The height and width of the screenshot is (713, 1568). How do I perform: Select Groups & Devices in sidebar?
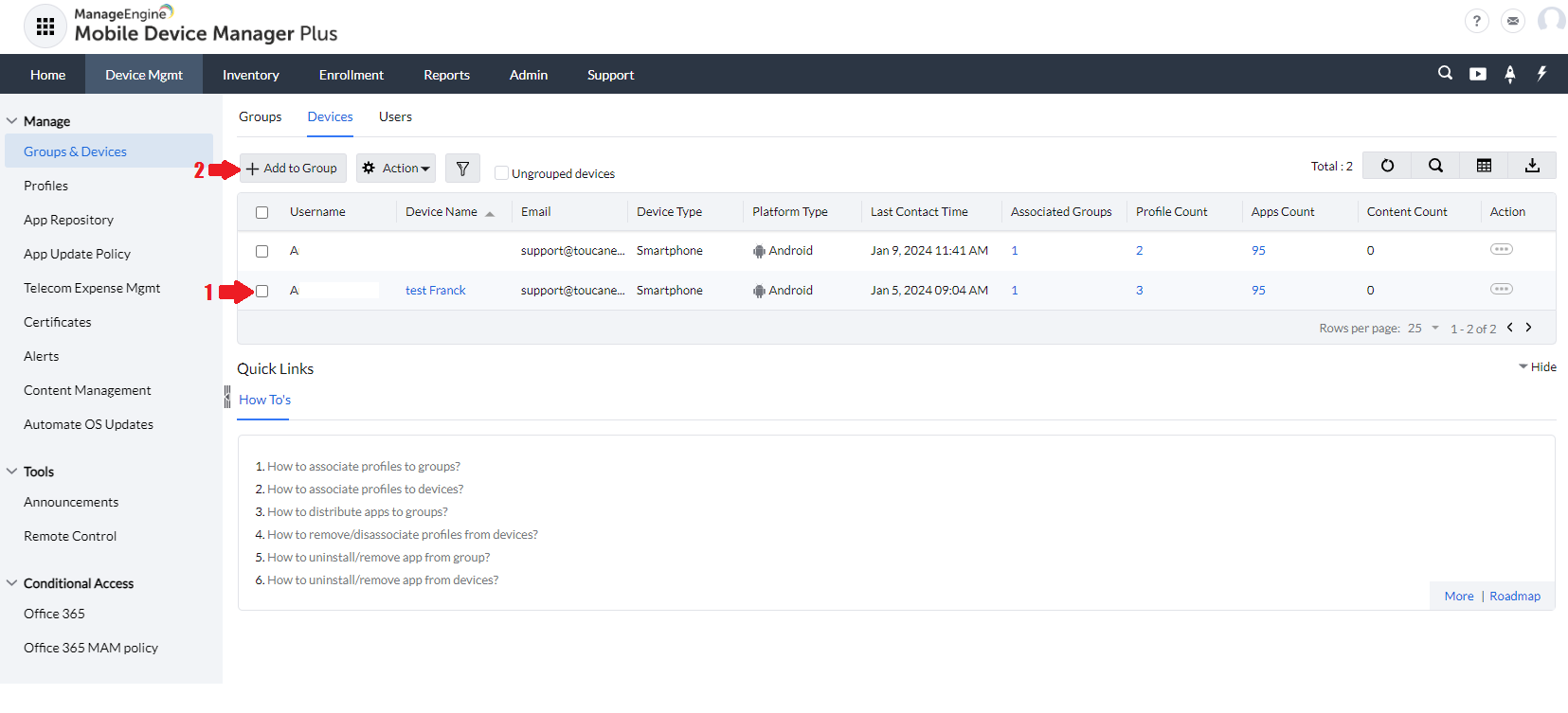coord(109,152)
